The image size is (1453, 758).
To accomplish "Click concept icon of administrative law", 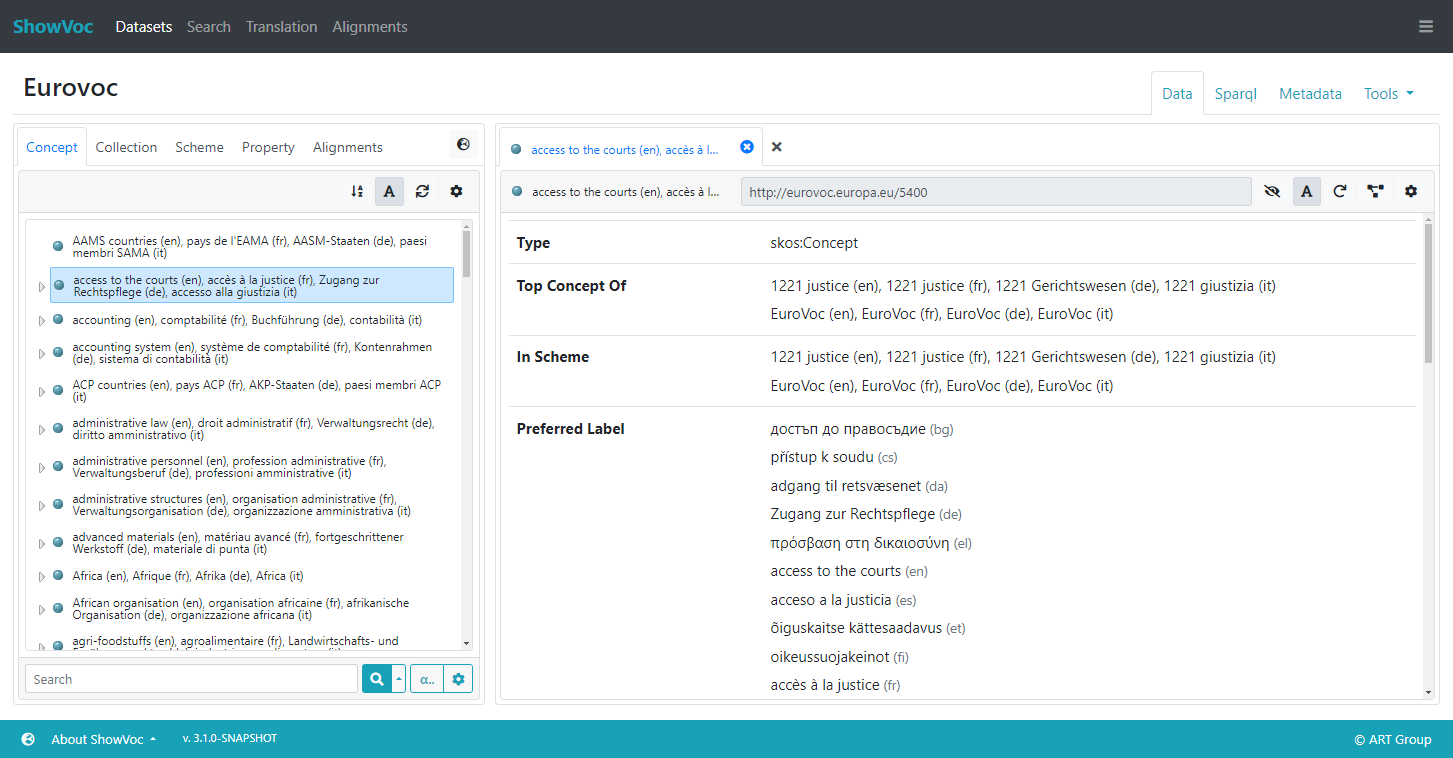I will tap(59, 428).
